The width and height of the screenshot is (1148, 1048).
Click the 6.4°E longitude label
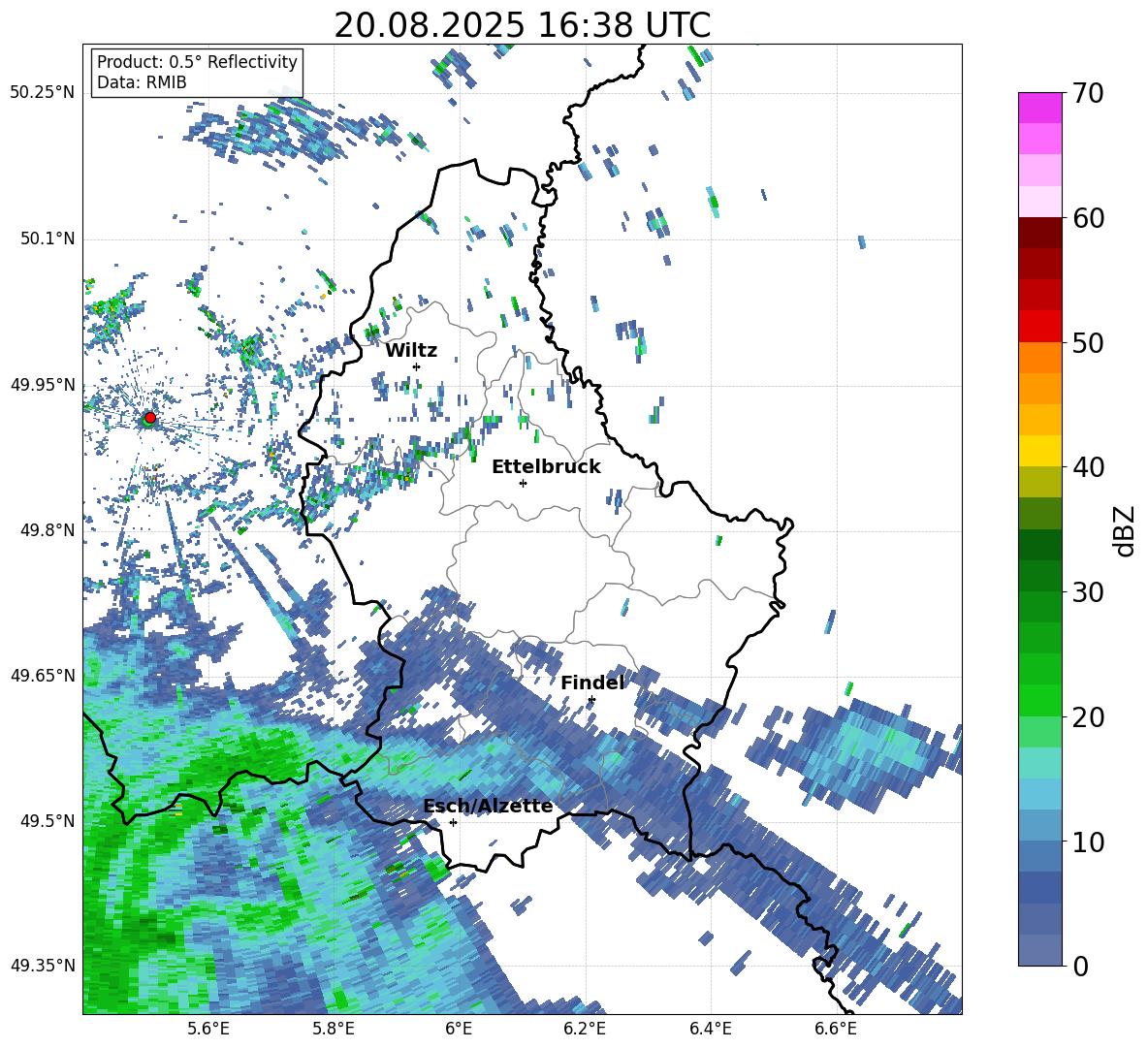(x=711, y=1029)
